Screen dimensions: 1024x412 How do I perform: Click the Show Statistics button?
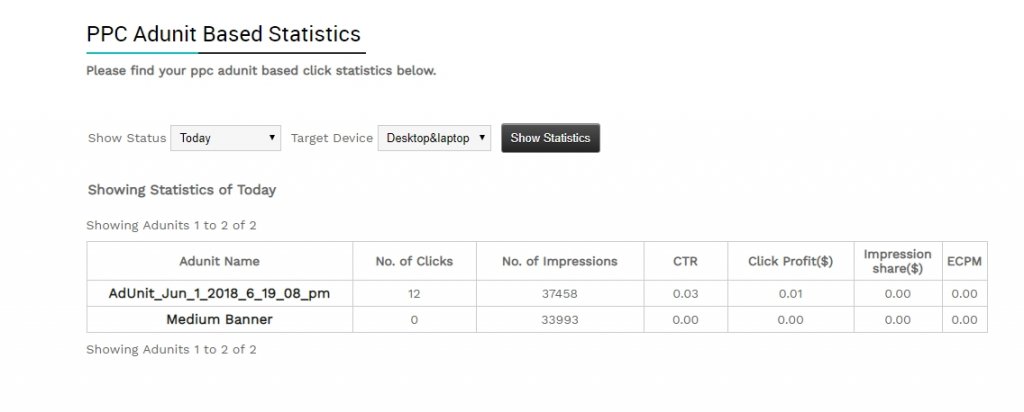tap(551, 138)
